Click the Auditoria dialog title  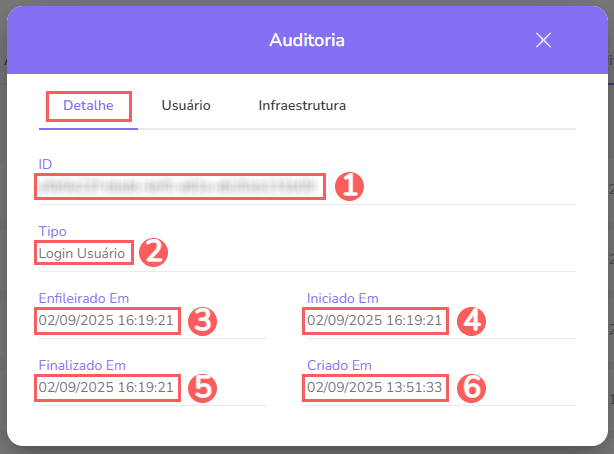(x=307, y=40)
